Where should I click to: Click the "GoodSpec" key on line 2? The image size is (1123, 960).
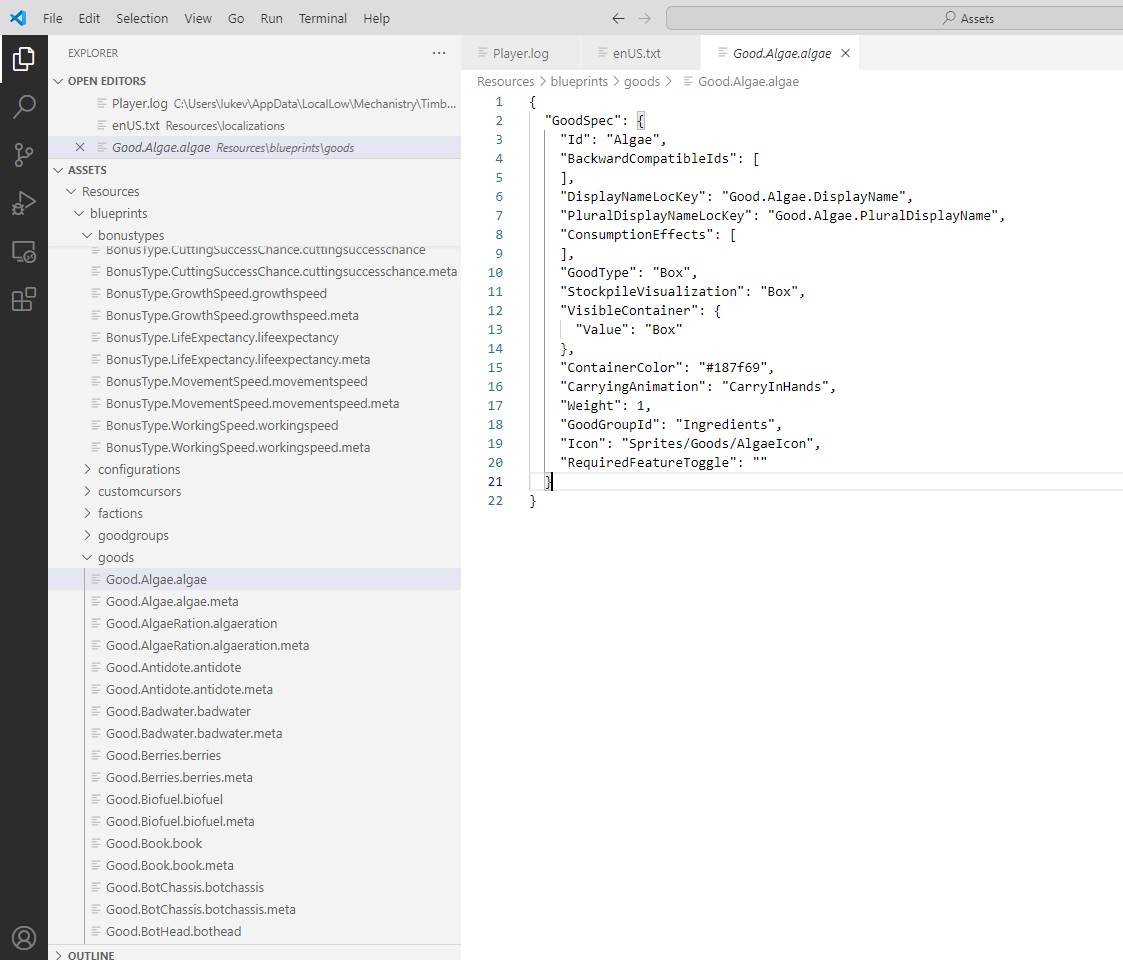[582, 120]
